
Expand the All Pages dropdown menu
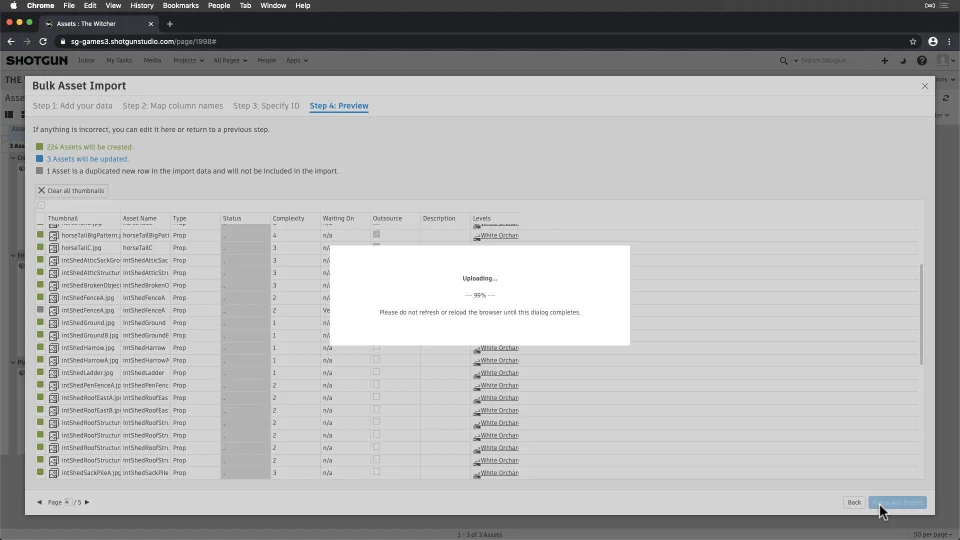(x=230, y=61)
